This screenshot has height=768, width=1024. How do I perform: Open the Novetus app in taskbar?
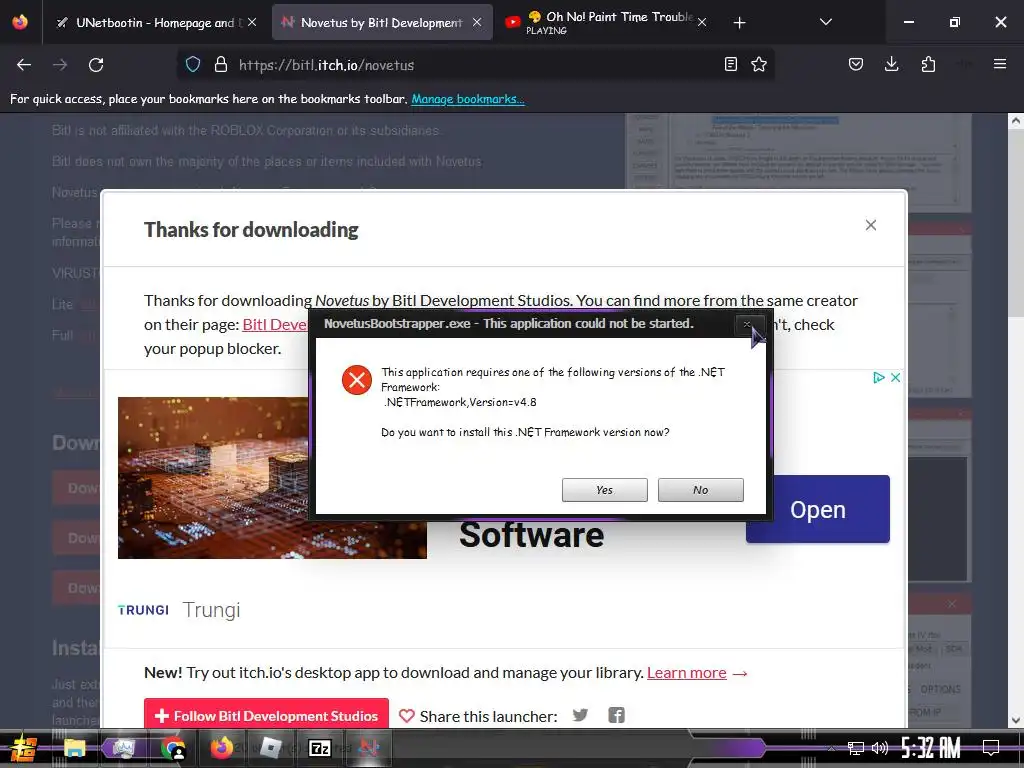pos(368,748)
